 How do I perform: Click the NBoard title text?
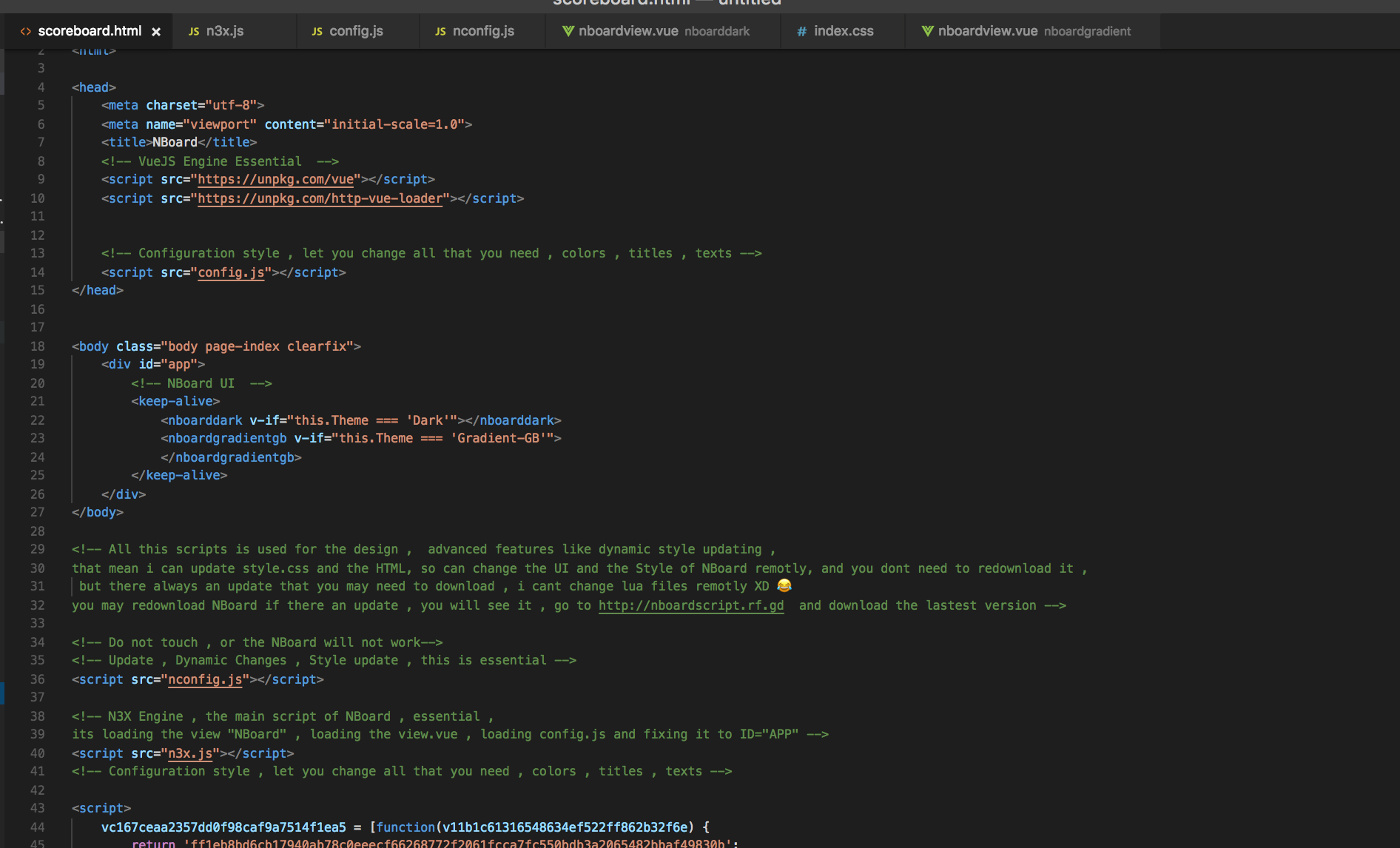(175, 142)
